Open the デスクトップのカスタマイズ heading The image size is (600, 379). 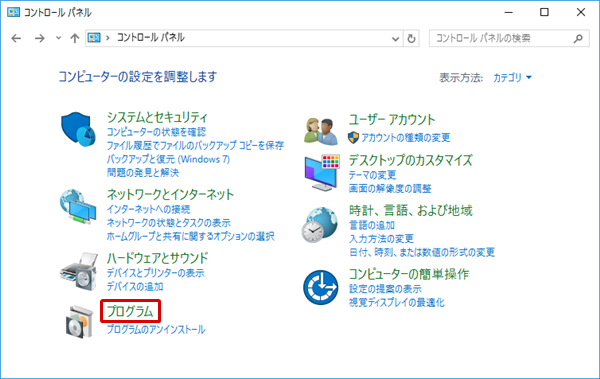411,160
